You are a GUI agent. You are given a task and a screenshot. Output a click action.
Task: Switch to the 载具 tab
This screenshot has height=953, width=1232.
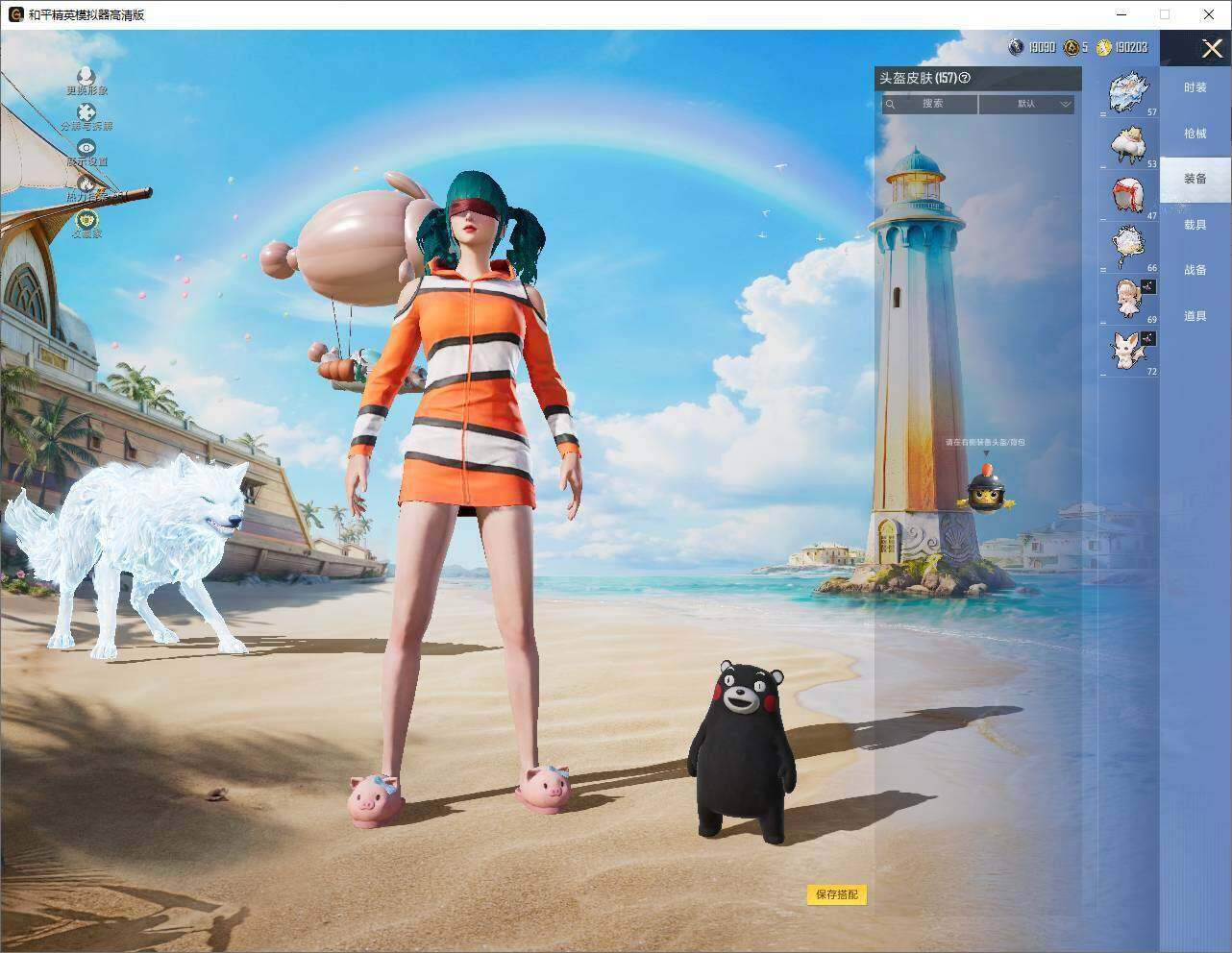click(1195, 225)
